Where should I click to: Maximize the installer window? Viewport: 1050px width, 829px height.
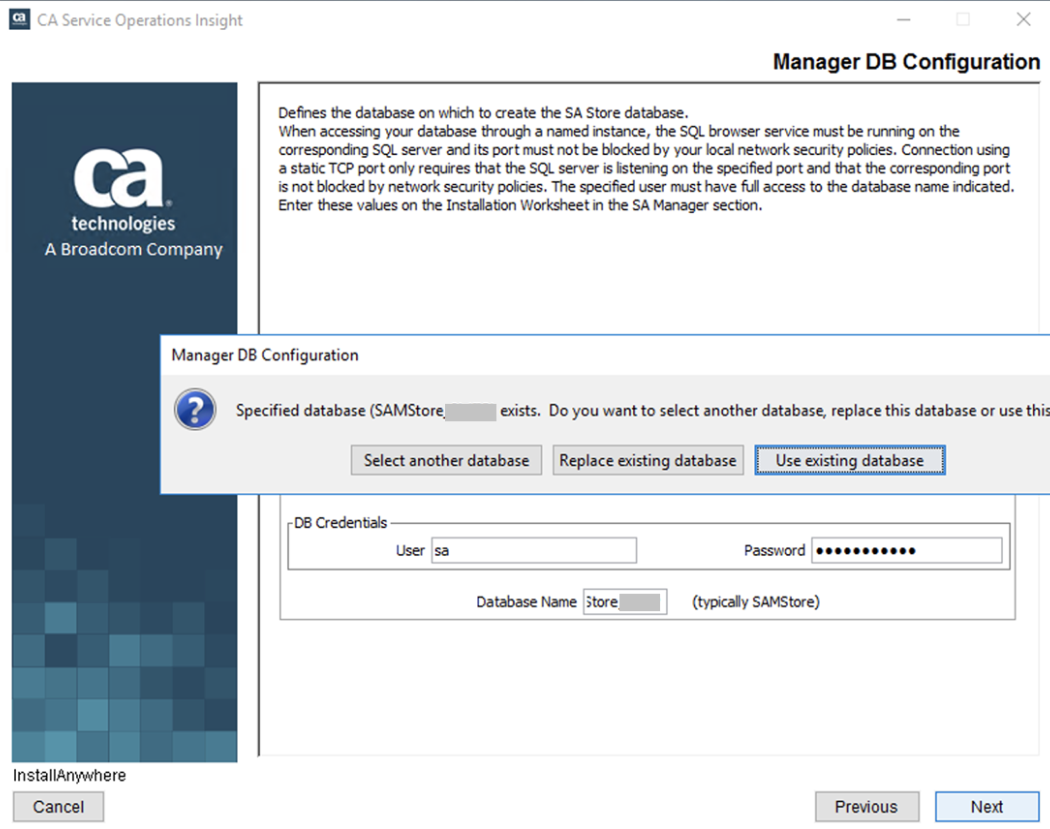(x=963, y=20)
